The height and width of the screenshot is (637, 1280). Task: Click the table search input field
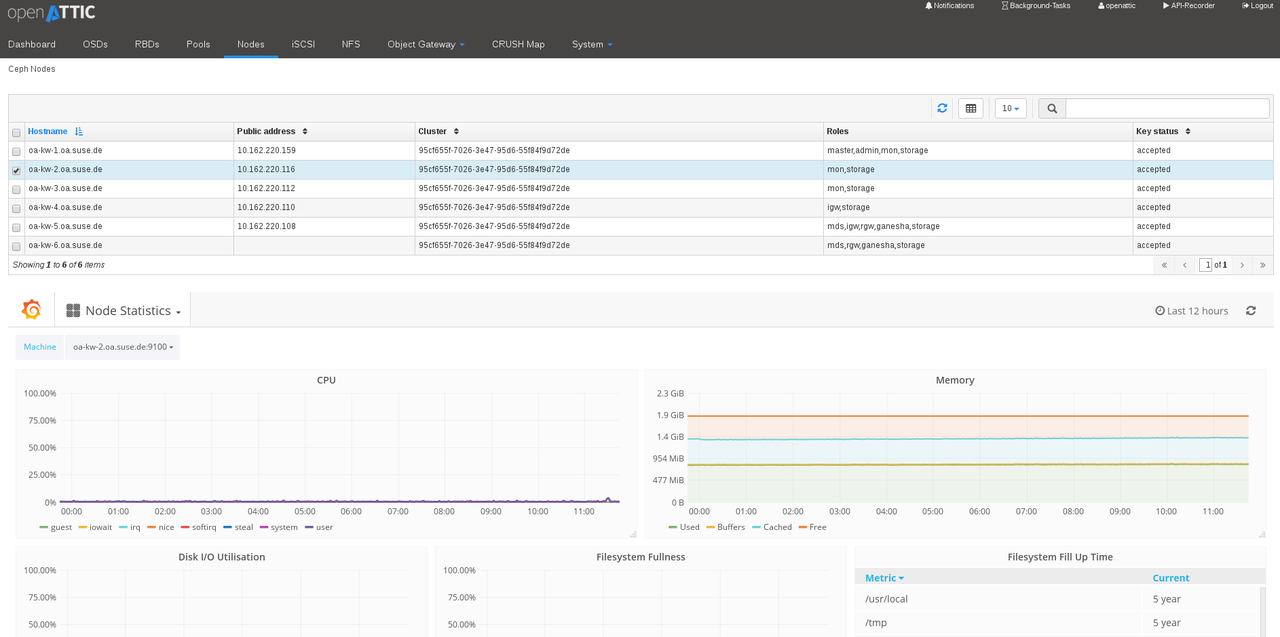[x=1167, y=108]
